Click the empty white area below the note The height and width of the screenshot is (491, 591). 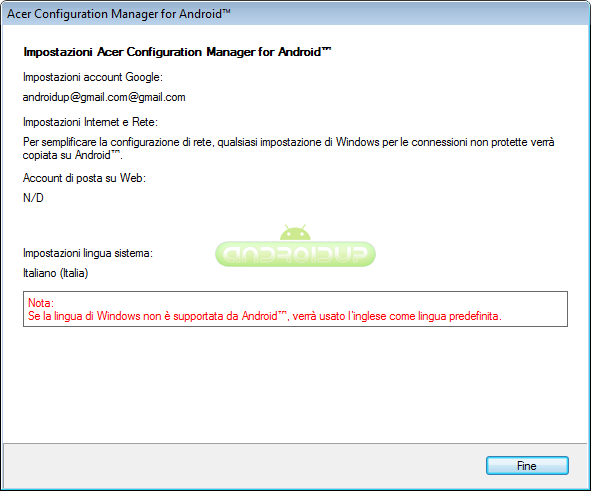coord(295,384)
